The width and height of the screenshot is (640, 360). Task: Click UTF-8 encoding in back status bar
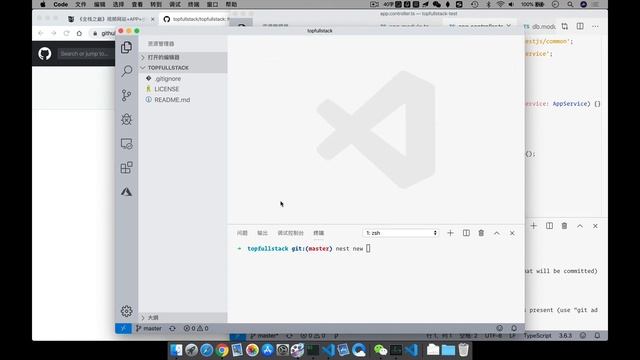(x=493, y=336)
